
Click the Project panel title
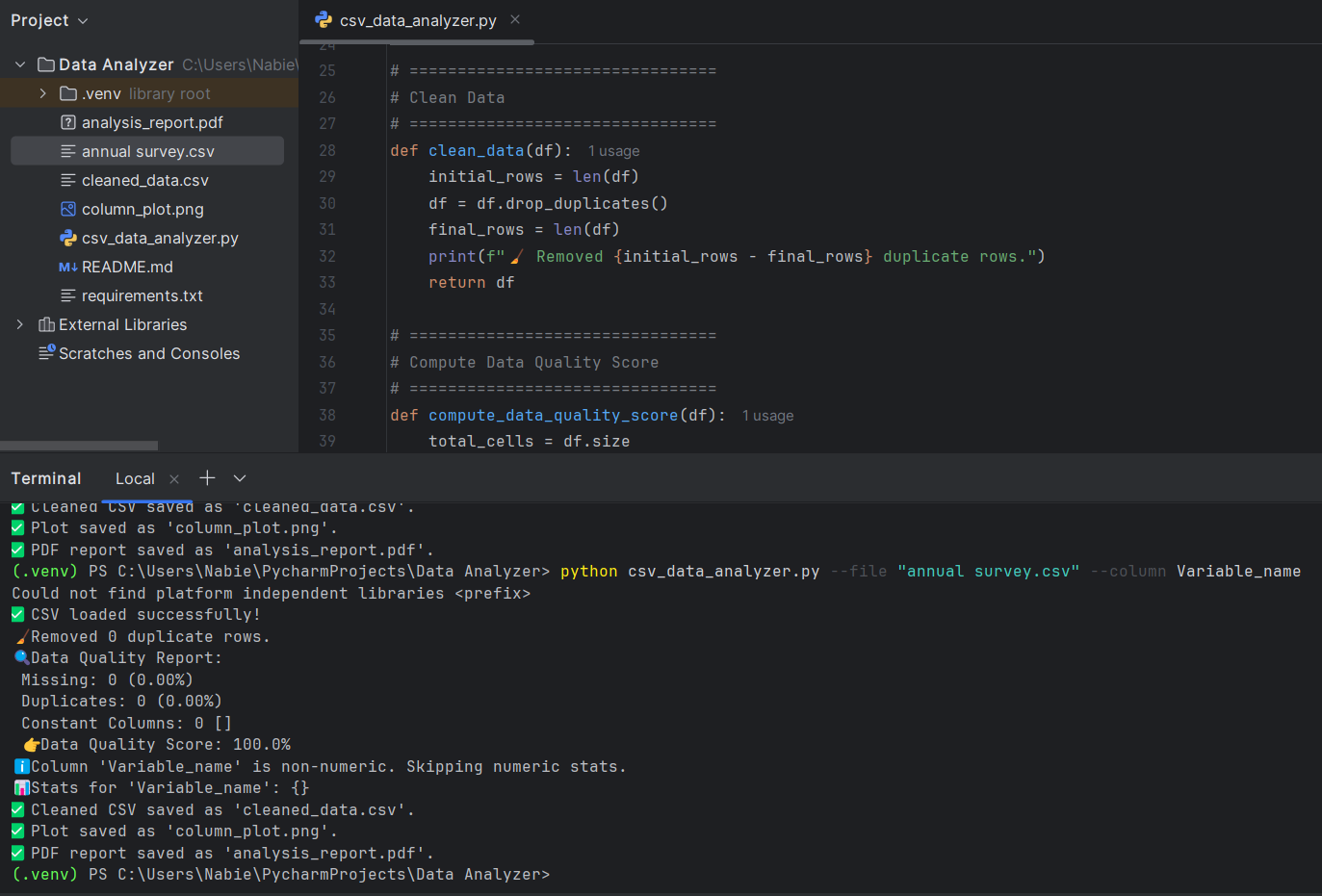(39, 20)
